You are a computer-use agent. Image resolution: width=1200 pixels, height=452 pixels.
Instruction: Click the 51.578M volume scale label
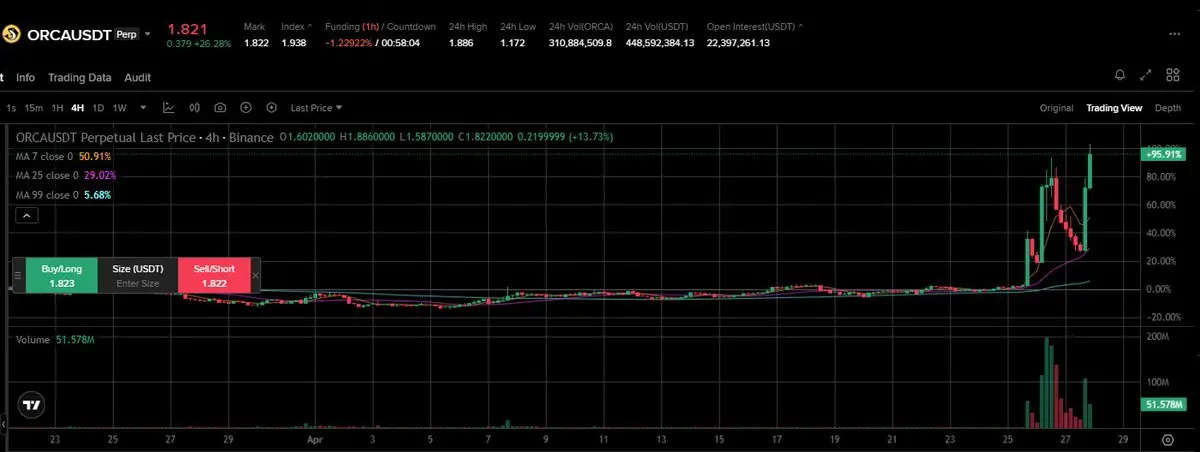point(1163,404)
